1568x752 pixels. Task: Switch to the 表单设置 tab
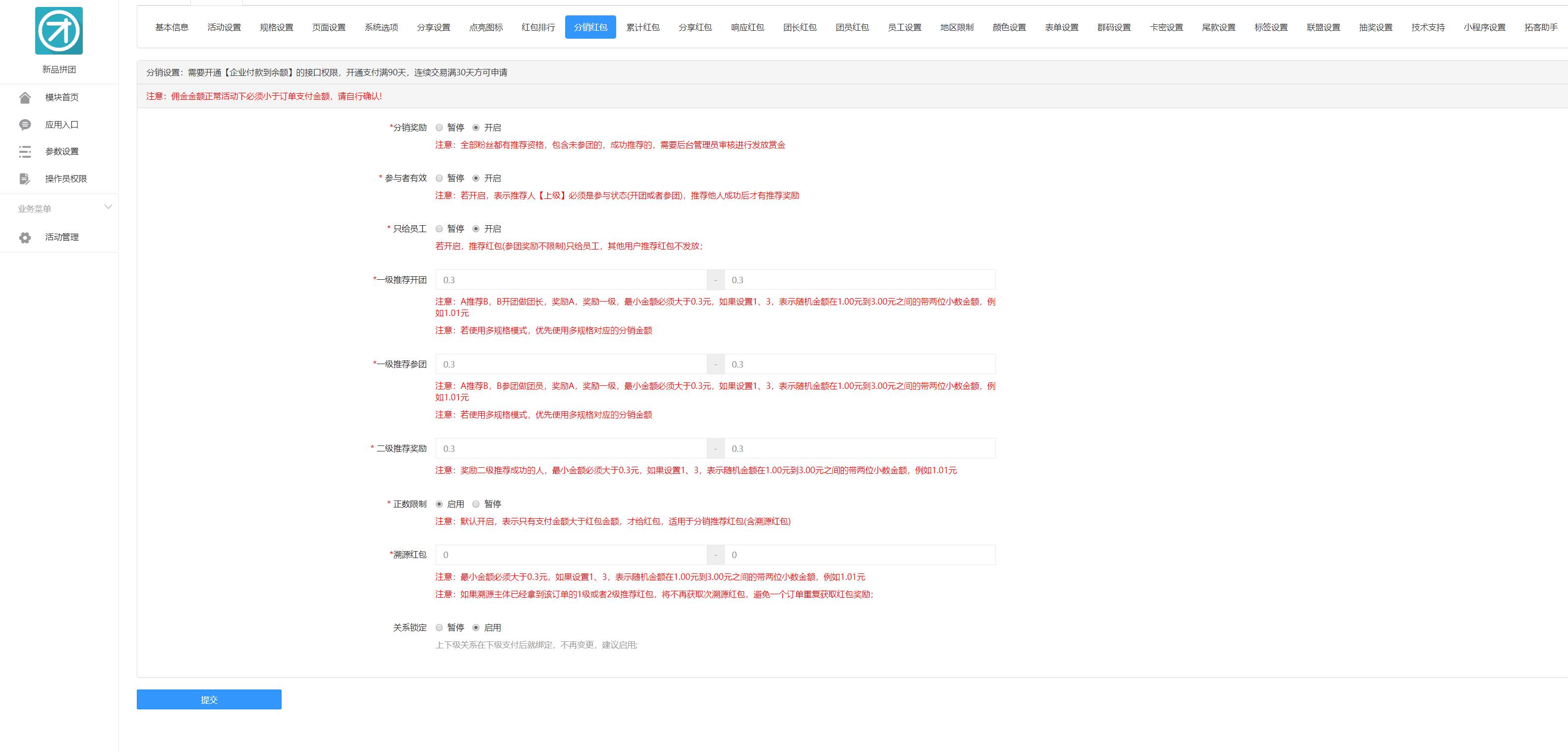[x=1061, y=27]
